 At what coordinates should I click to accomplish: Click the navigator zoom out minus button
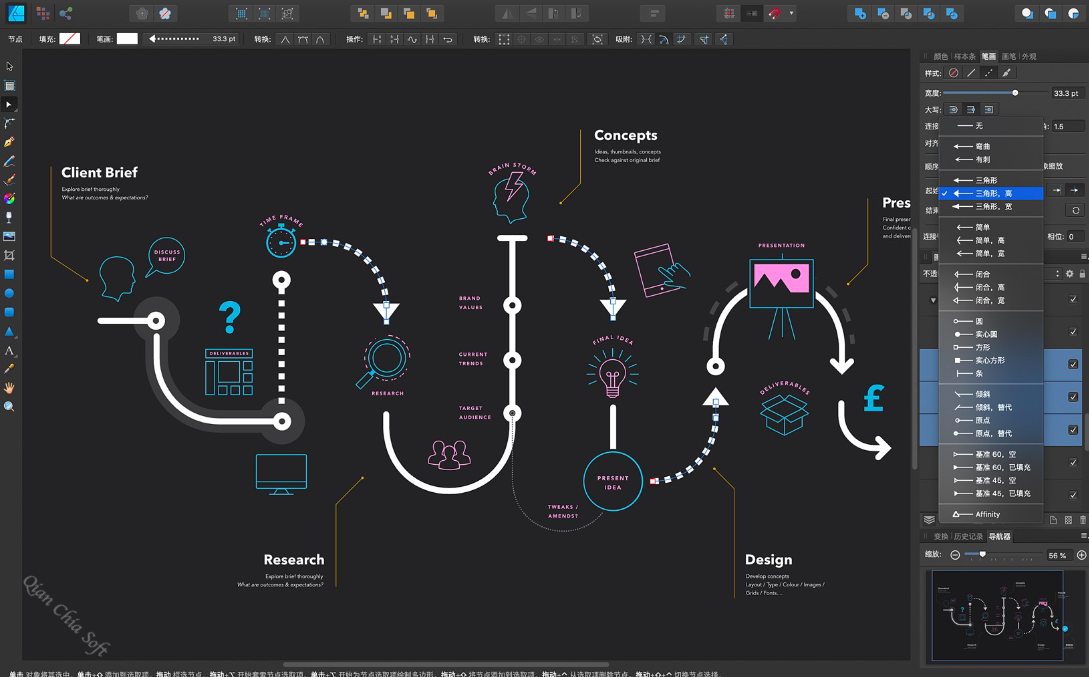pyautogui.click(x=955, y=555)
